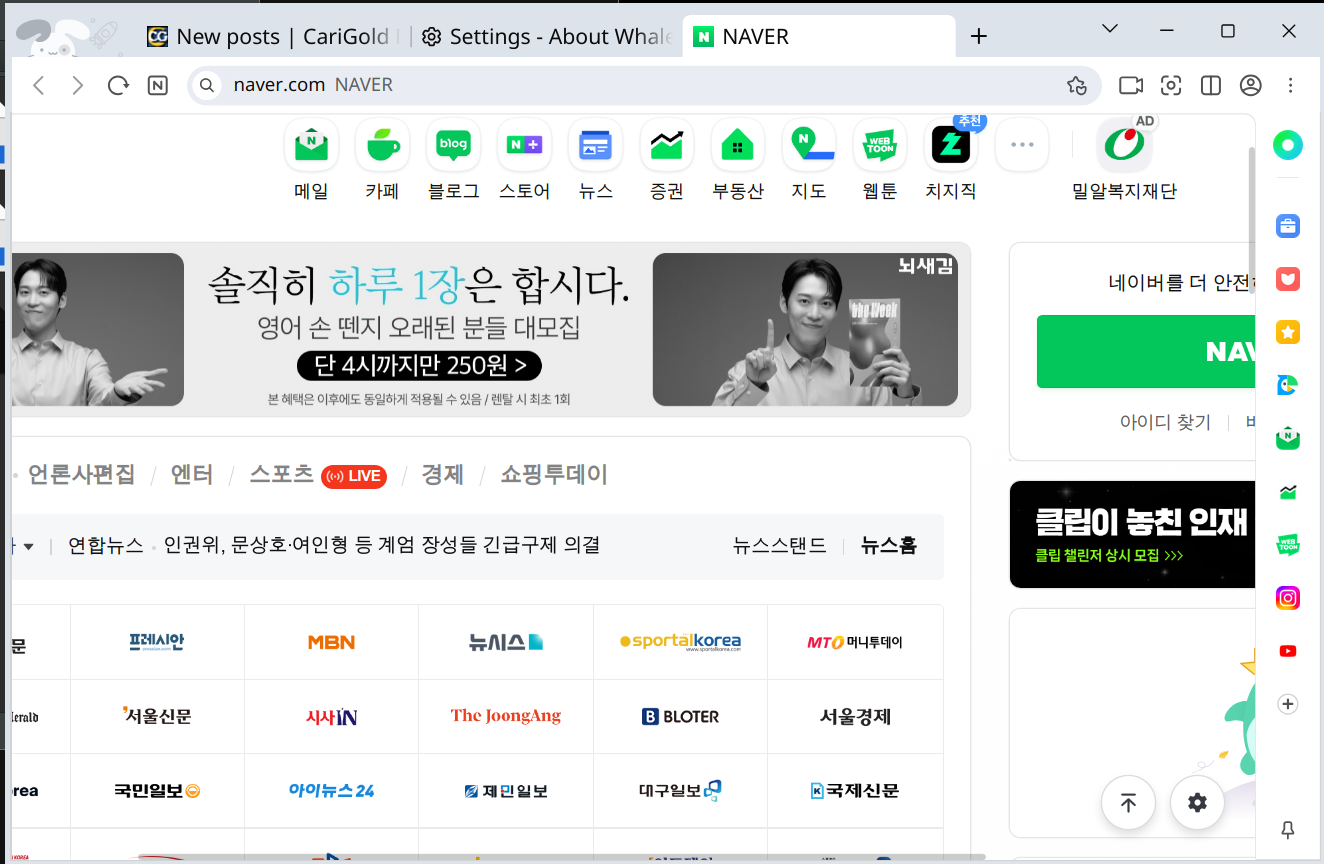Open the 밀알복지재단 ad icon
This screenshot has height=864, width=1324.
(x=1124, y=146)
